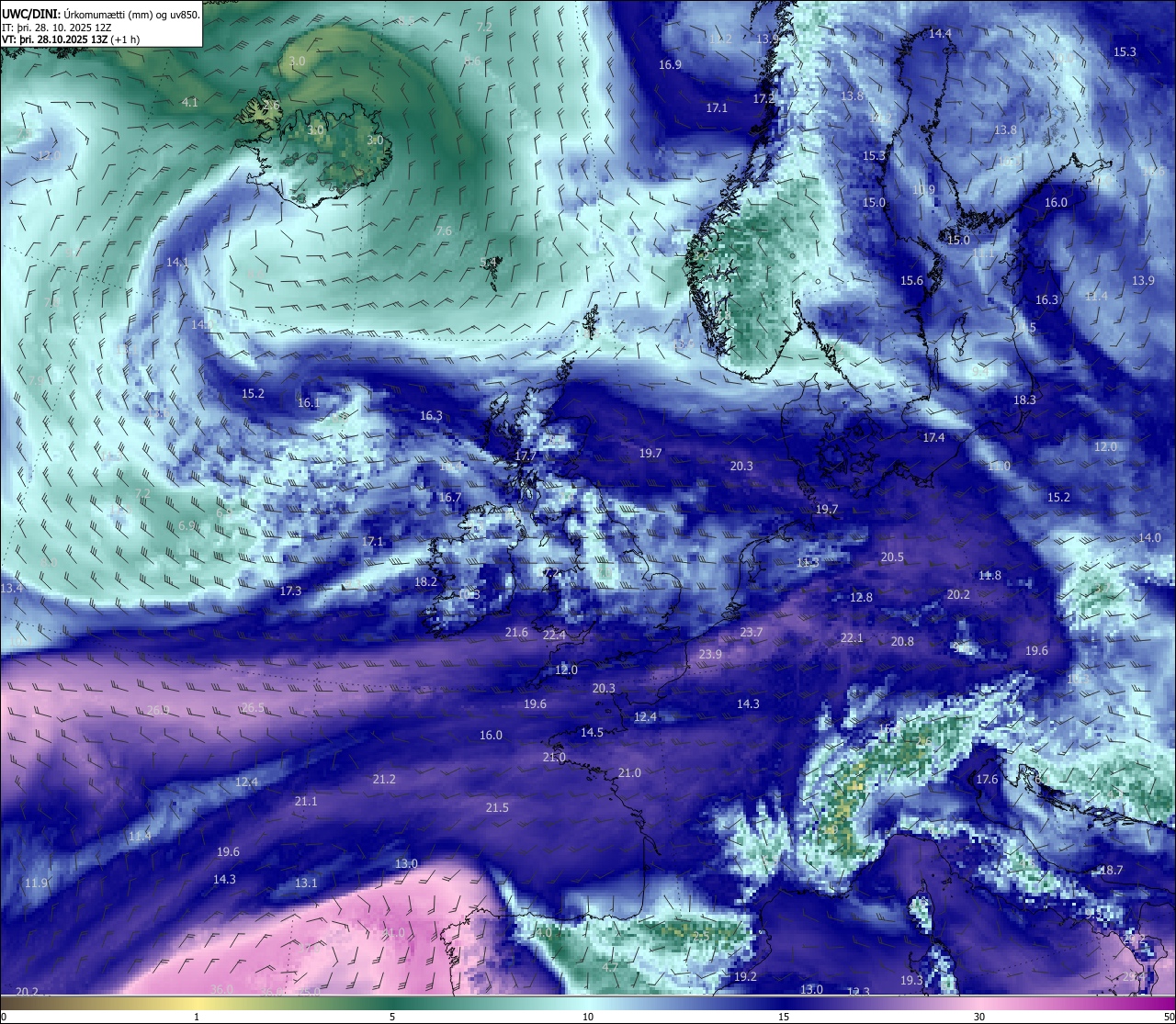This screenshot has width=1176, height=1024.
Task: Click the 17.4 value label
Action: tap(933, 438)
